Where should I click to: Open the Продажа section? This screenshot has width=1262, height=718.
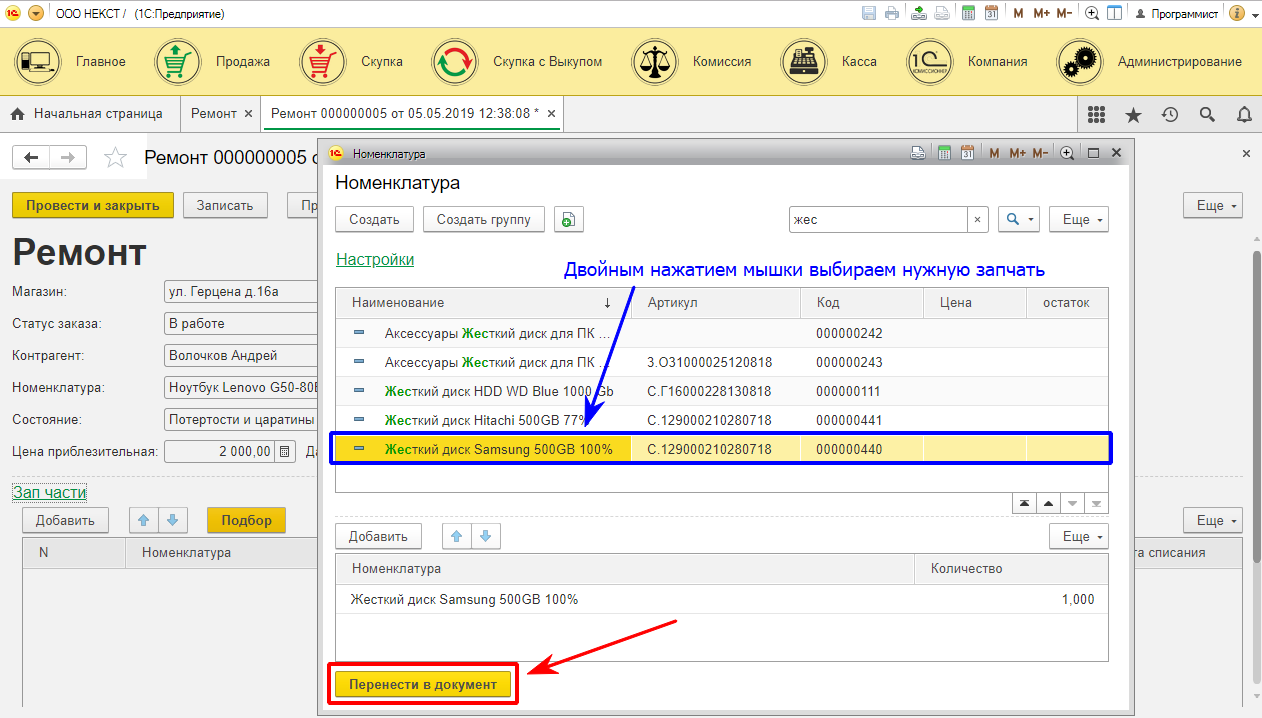[213, 62]
